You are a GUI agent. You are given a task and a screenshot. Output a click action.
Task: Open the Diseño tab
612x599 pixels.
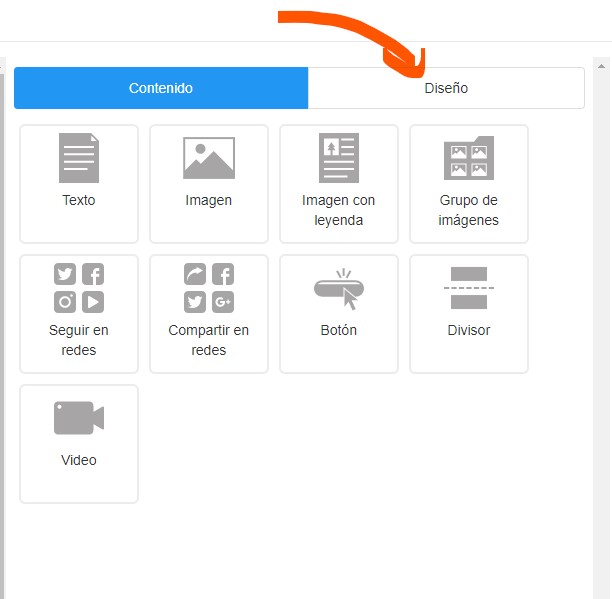pyautogui.click(x=446, y=88)
